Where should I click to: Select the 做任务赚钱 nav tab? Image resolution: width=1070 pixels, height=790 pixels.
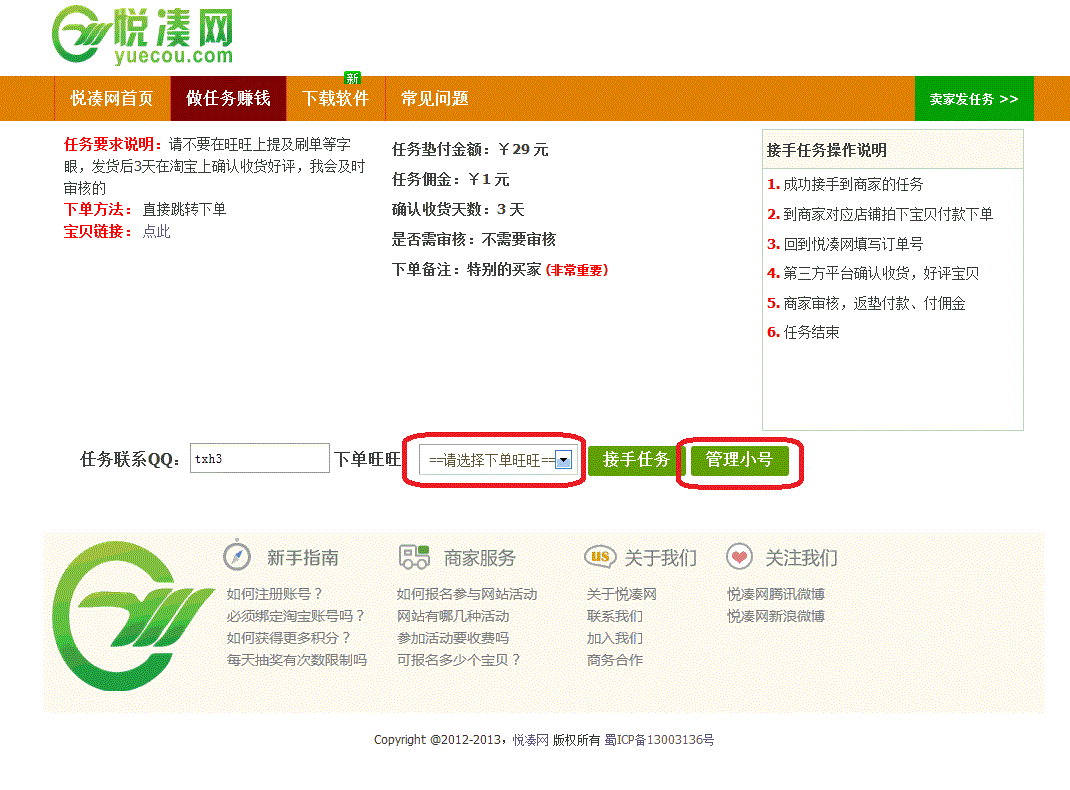tap(228, 99)
